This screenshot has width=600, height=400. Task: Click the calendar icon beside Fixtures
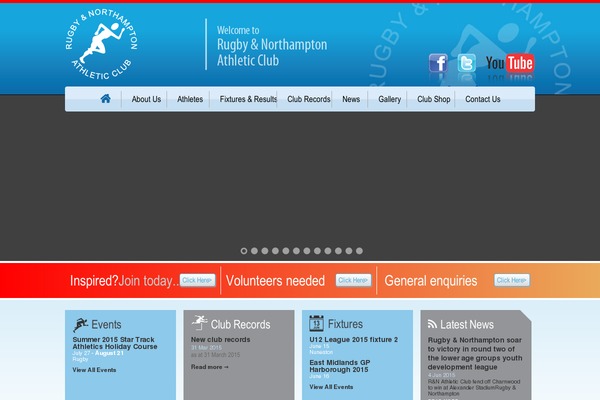click(316, 323)
